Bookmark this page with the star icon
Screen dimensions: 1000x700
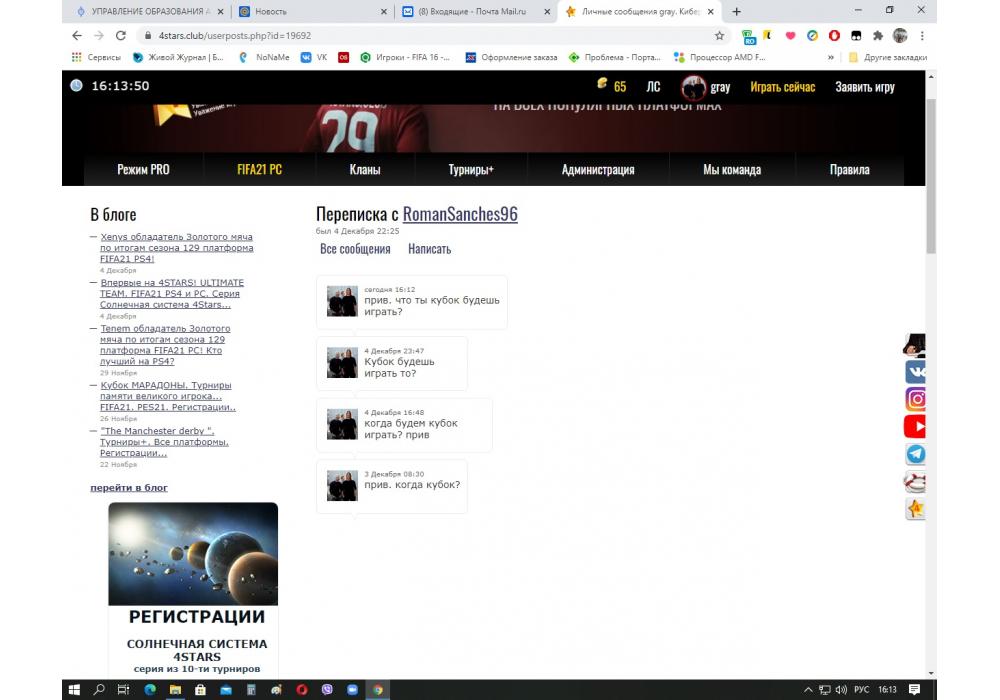(x=719, y=35)
